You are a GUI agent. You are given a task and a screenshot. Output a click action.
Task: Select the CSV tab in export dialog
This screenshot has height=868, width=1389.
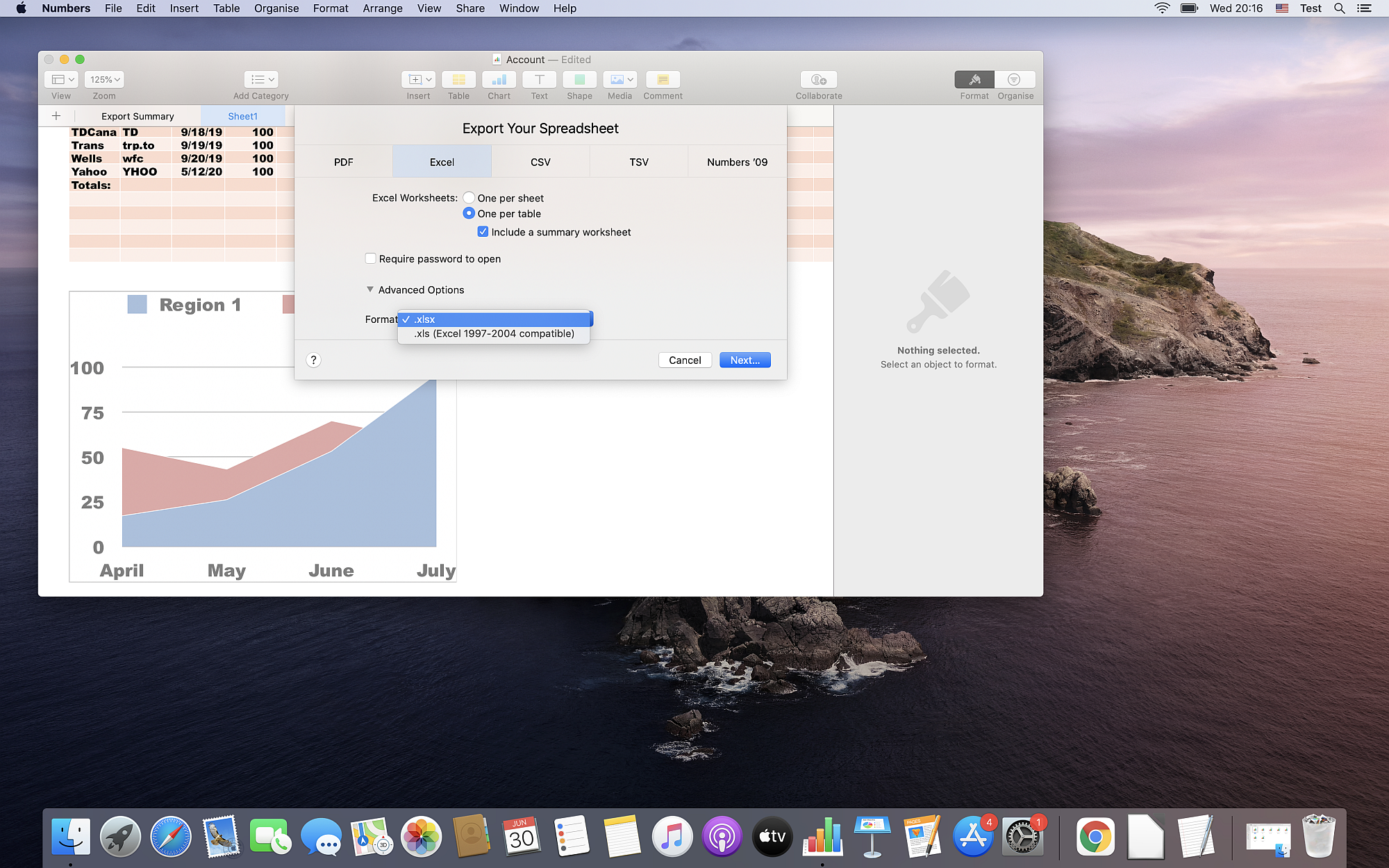(x=540, y=161)
